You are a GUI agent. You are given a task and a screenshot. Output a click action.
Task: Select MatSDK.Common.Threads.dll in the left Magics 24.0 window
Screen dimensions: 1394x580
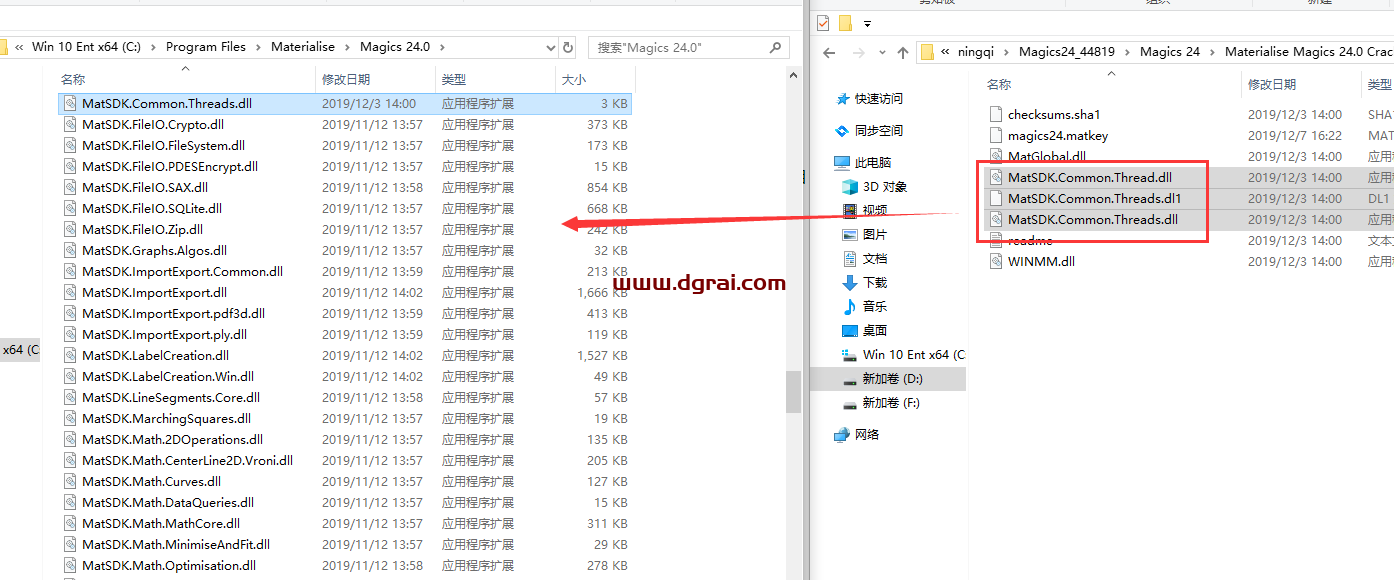point(345,103)
